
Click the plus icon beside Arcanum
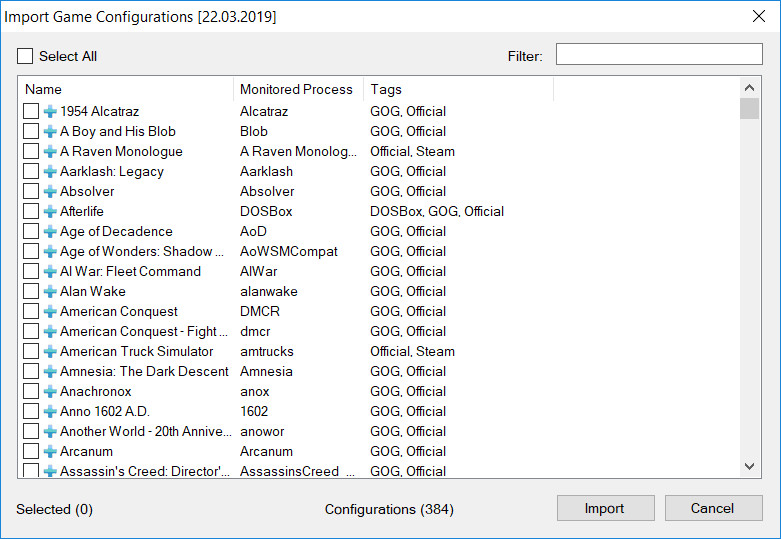tap(50, 451)
